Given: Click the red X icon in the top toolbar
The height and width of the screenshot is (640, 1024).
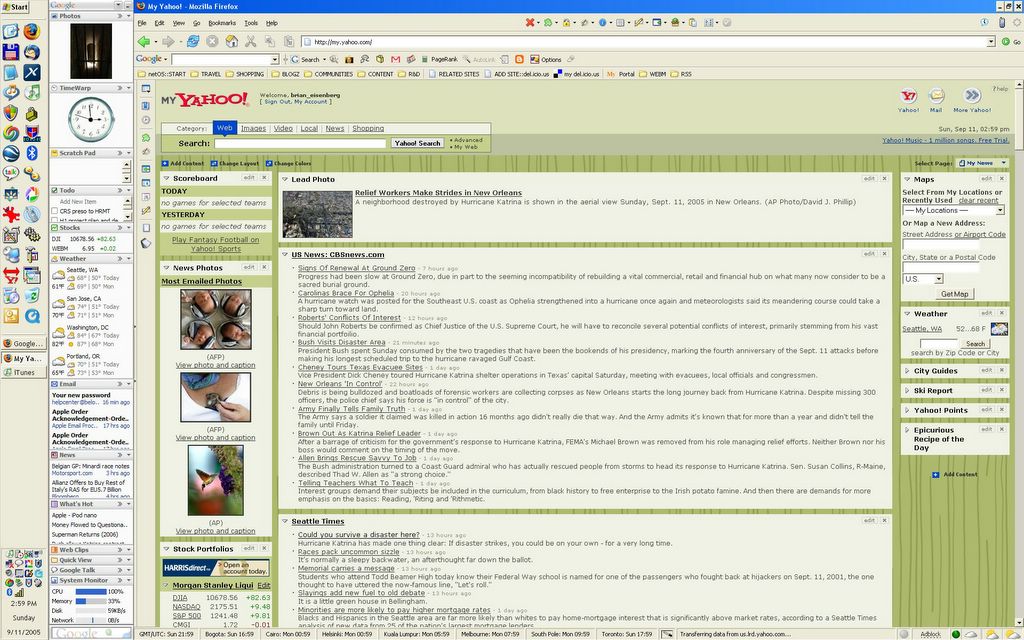Looking at the screenshot, I should [530, 23].
